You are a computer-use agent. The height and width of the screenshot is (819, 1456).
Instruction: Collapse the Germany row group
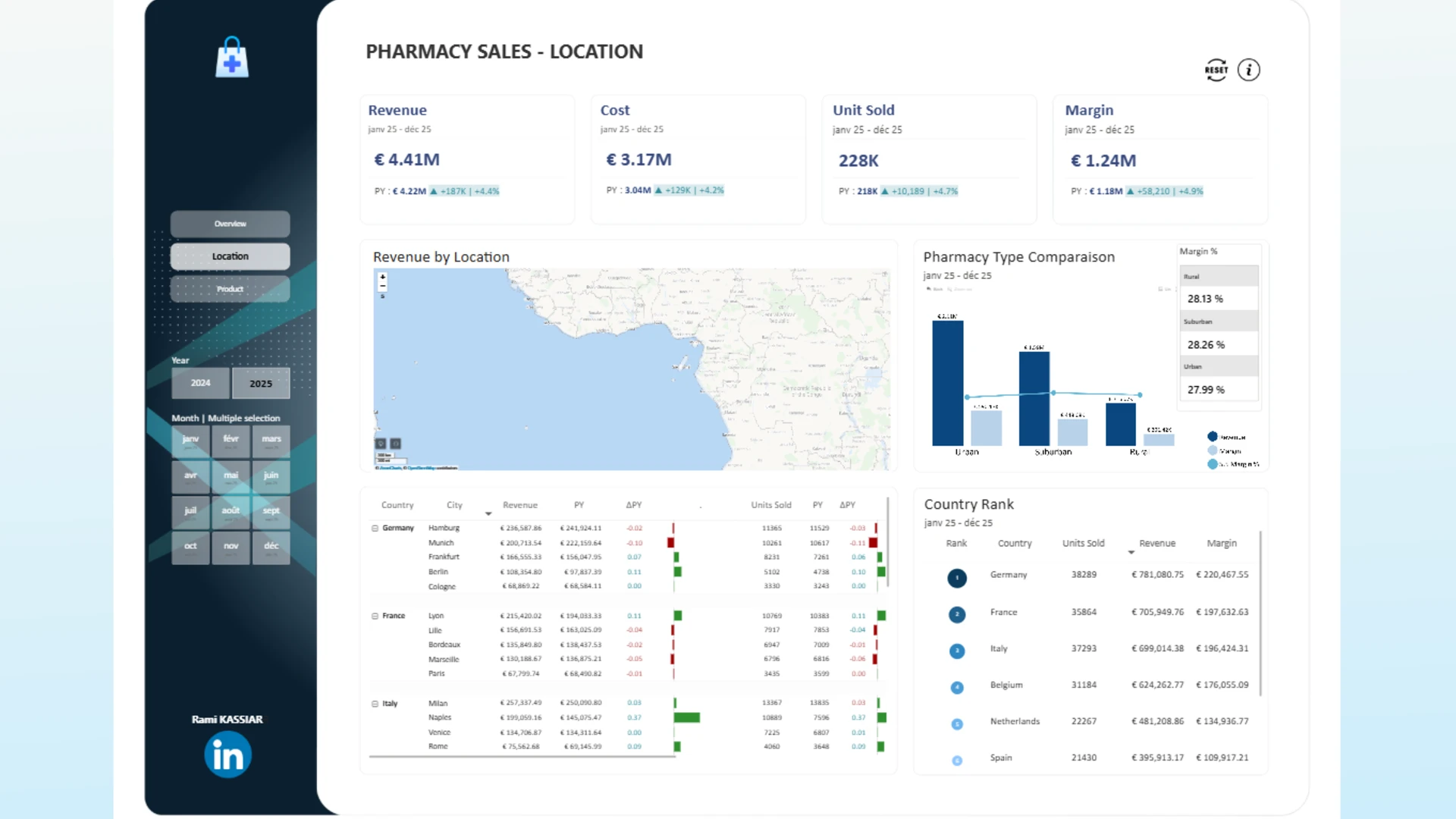coord(375,528)
